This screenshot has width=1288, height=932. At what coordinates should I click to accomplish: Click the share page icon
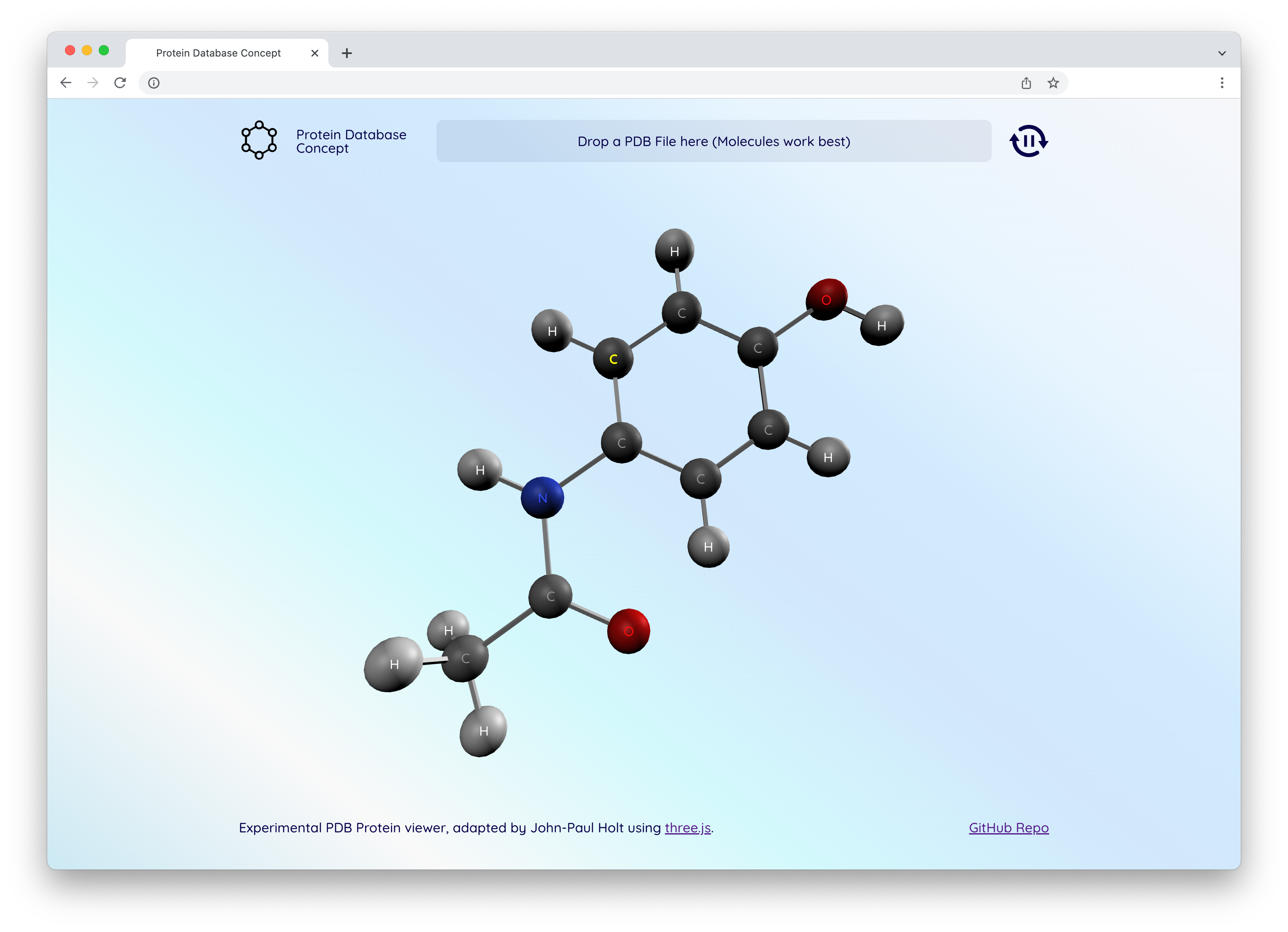click(1026, 83)
